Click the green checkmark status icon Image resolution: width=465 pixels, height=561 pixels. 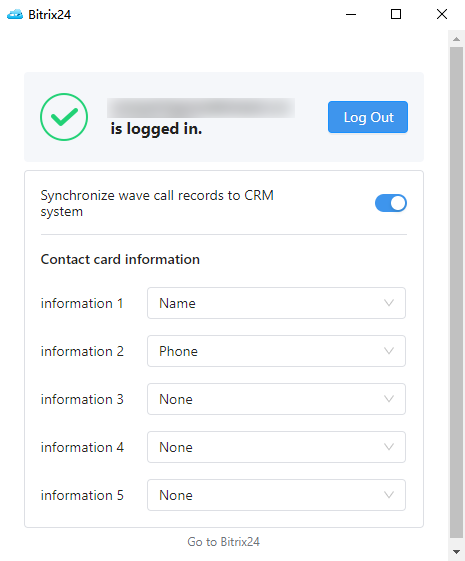[64, 117]
